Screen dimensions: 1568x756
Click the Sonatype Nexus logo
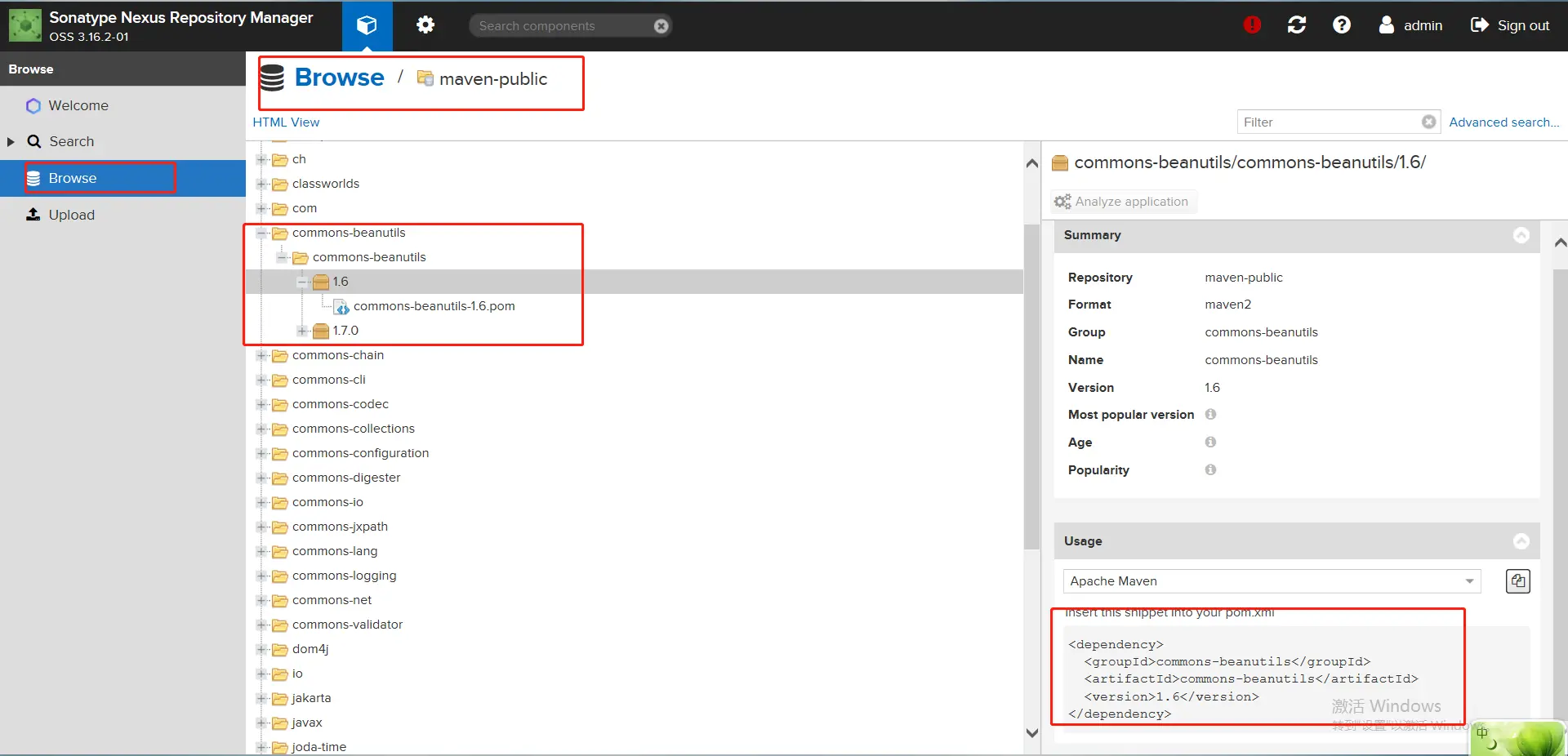click(25, 25)
